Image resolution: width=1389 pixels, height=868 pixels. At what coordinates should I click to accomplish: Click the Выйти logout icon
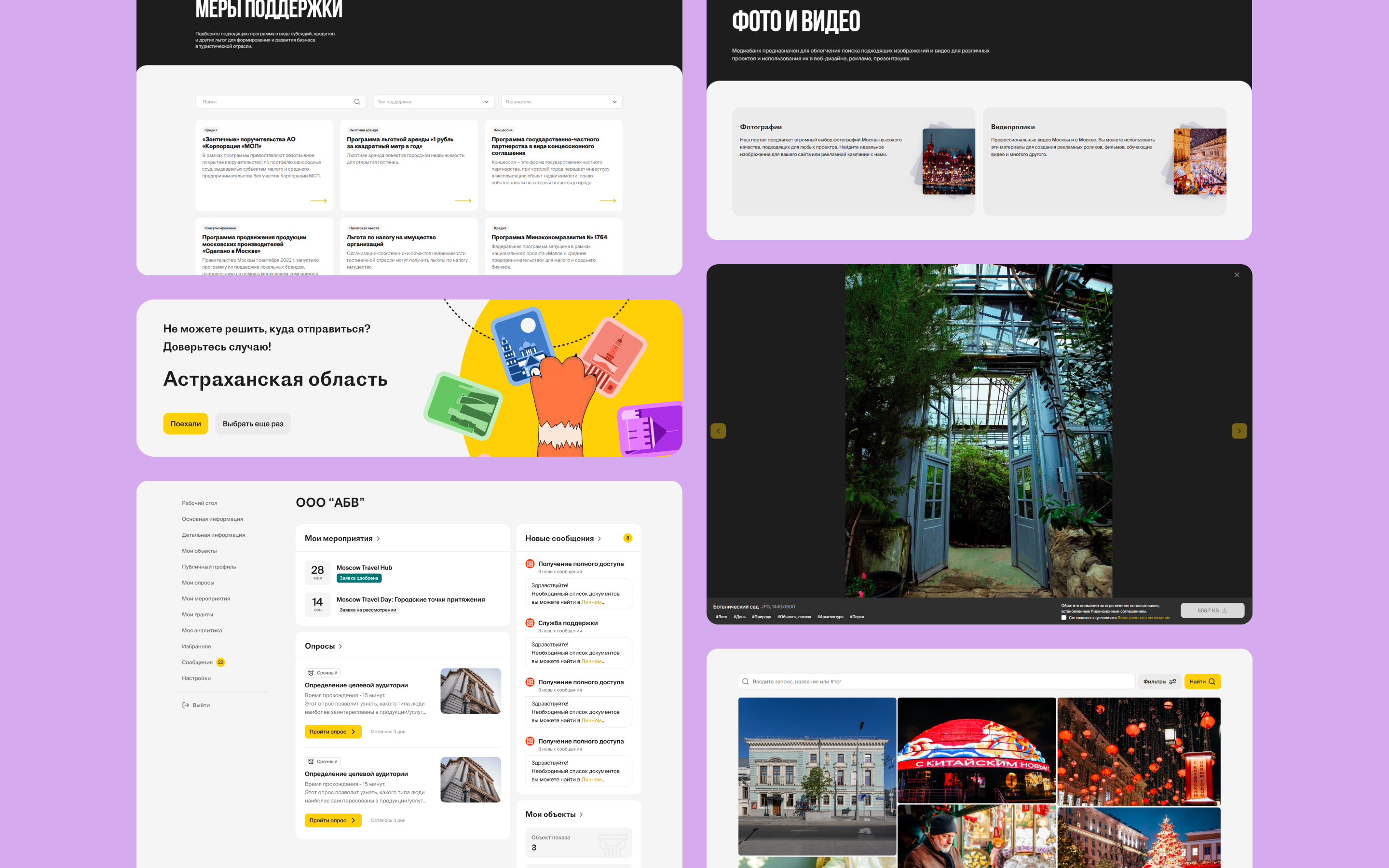pyautogui.click(x=185, y=705)
